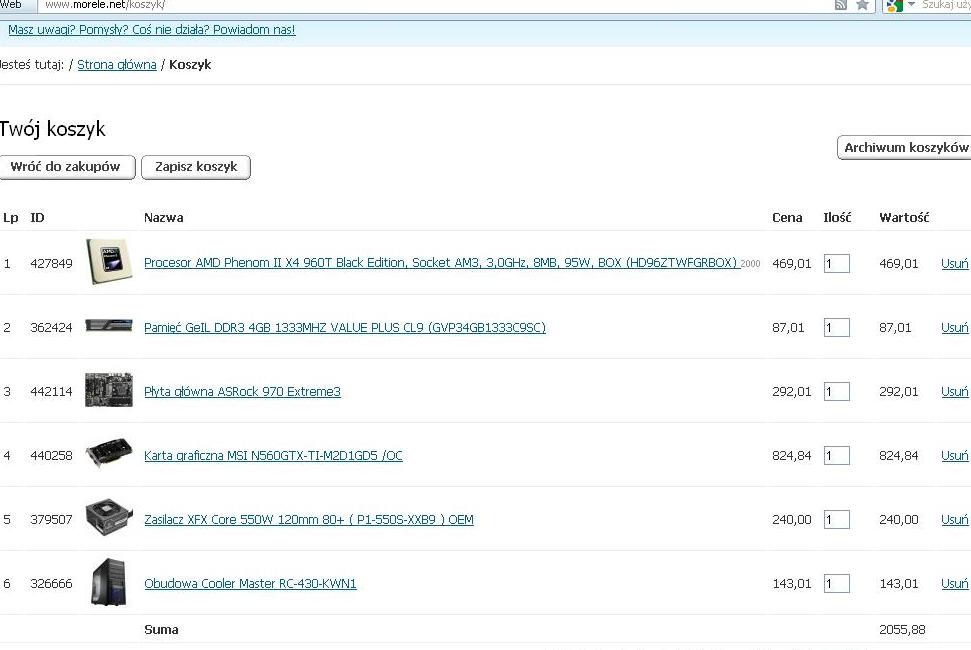The height and width of the screenshot is (650, 971).
Task: Open 'Archiwum koszyków' button
Action: pyautogui.click(x=905, y=147)
